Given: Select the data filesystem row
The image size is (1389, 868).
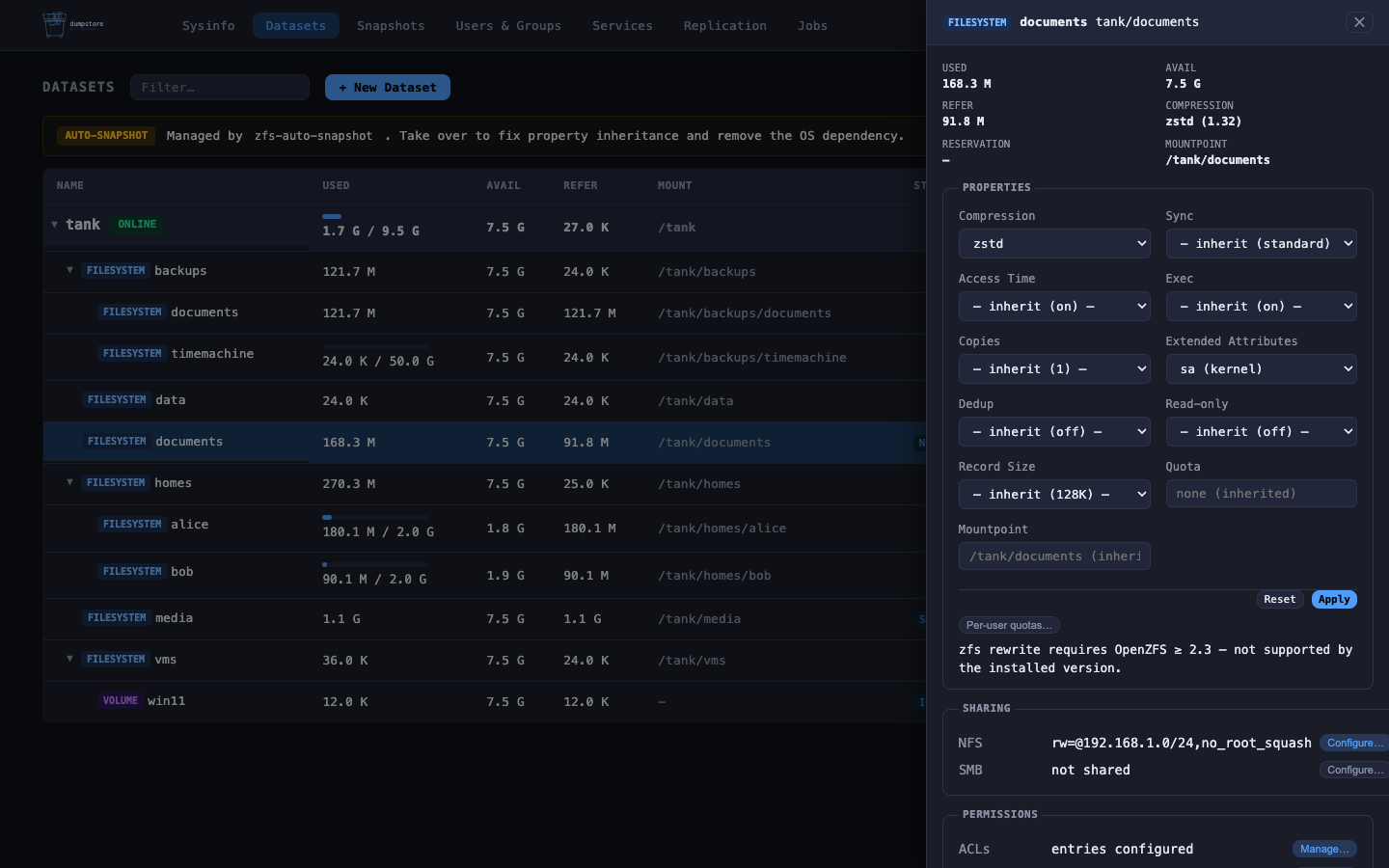Looking at the screenshot, I should pyautogui.click(x=484, y=400).
